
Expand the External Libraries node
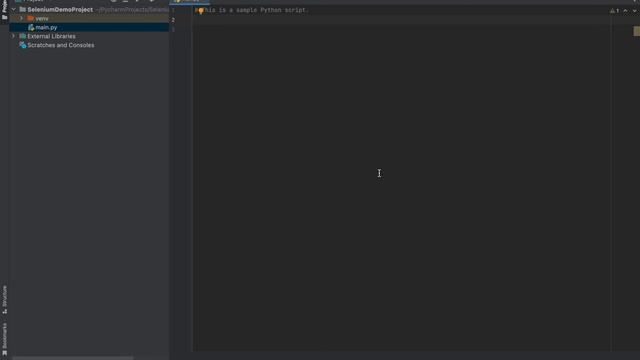(x=13, y=36)
